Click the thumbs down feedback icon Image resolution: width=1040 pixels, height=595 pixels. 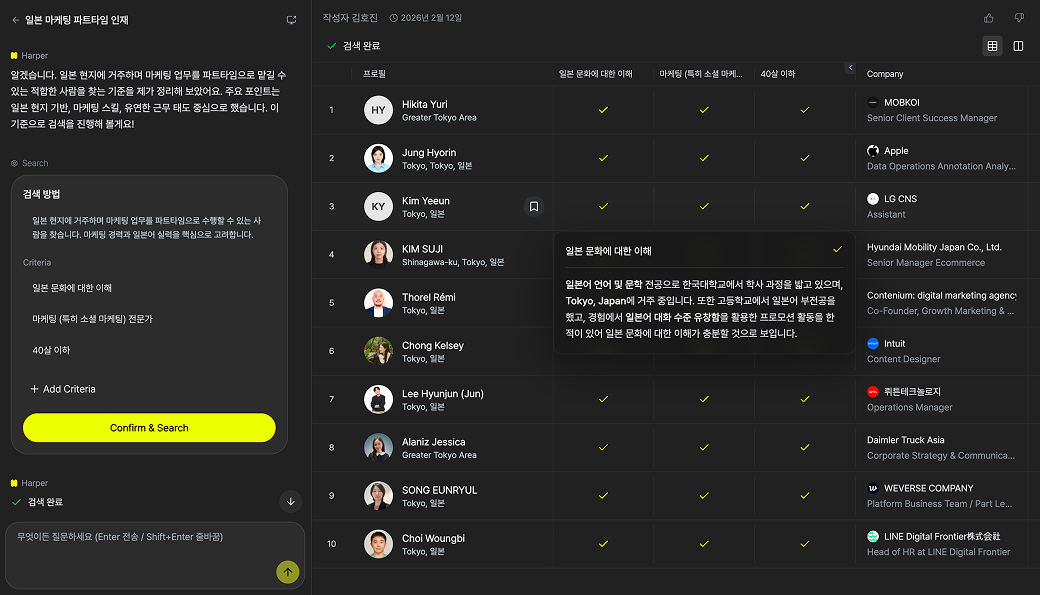click(x=1018, y=17)
